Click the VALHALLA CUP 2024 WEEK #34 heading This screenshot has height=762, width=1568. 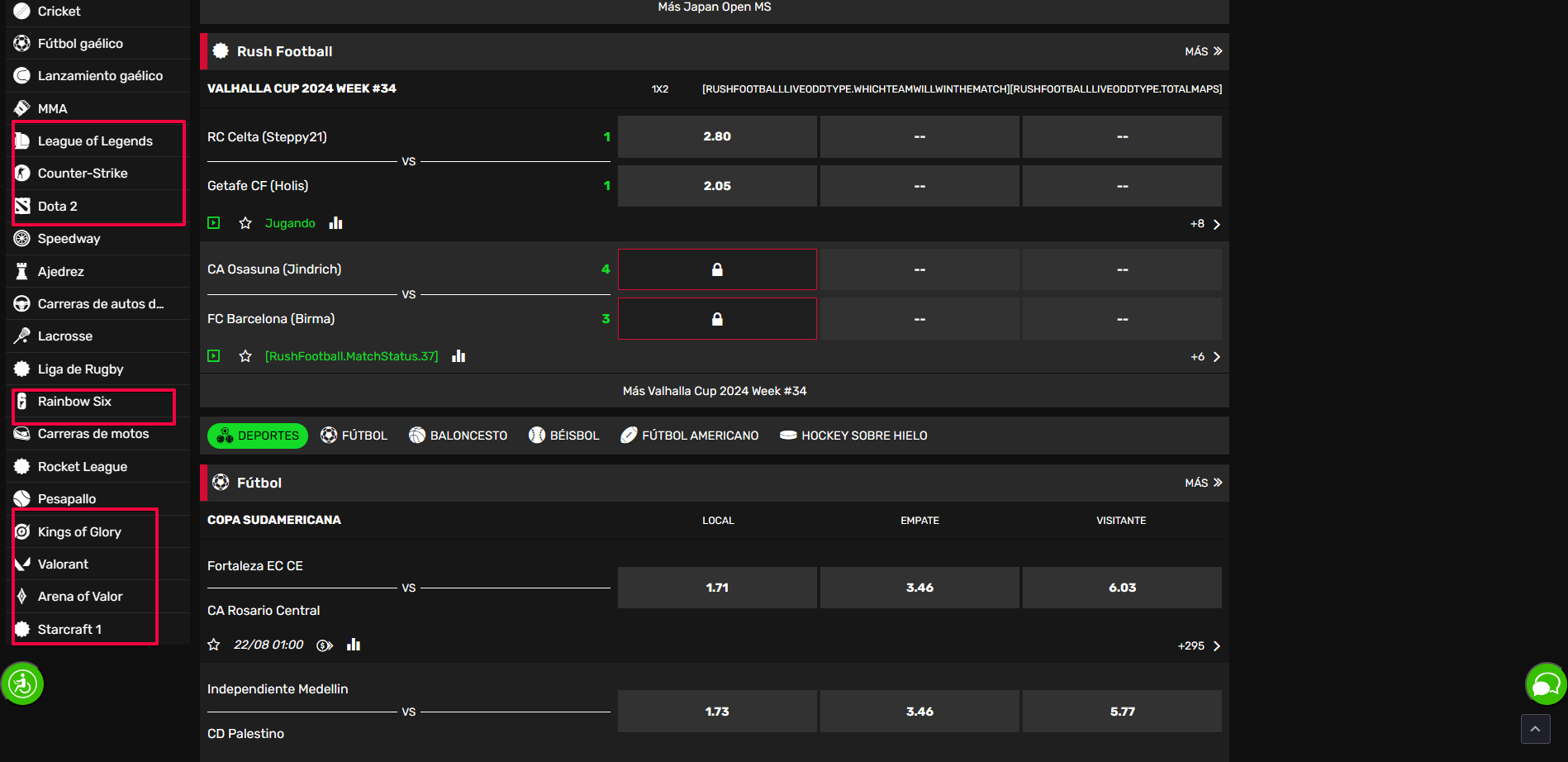tap(302, 88)
